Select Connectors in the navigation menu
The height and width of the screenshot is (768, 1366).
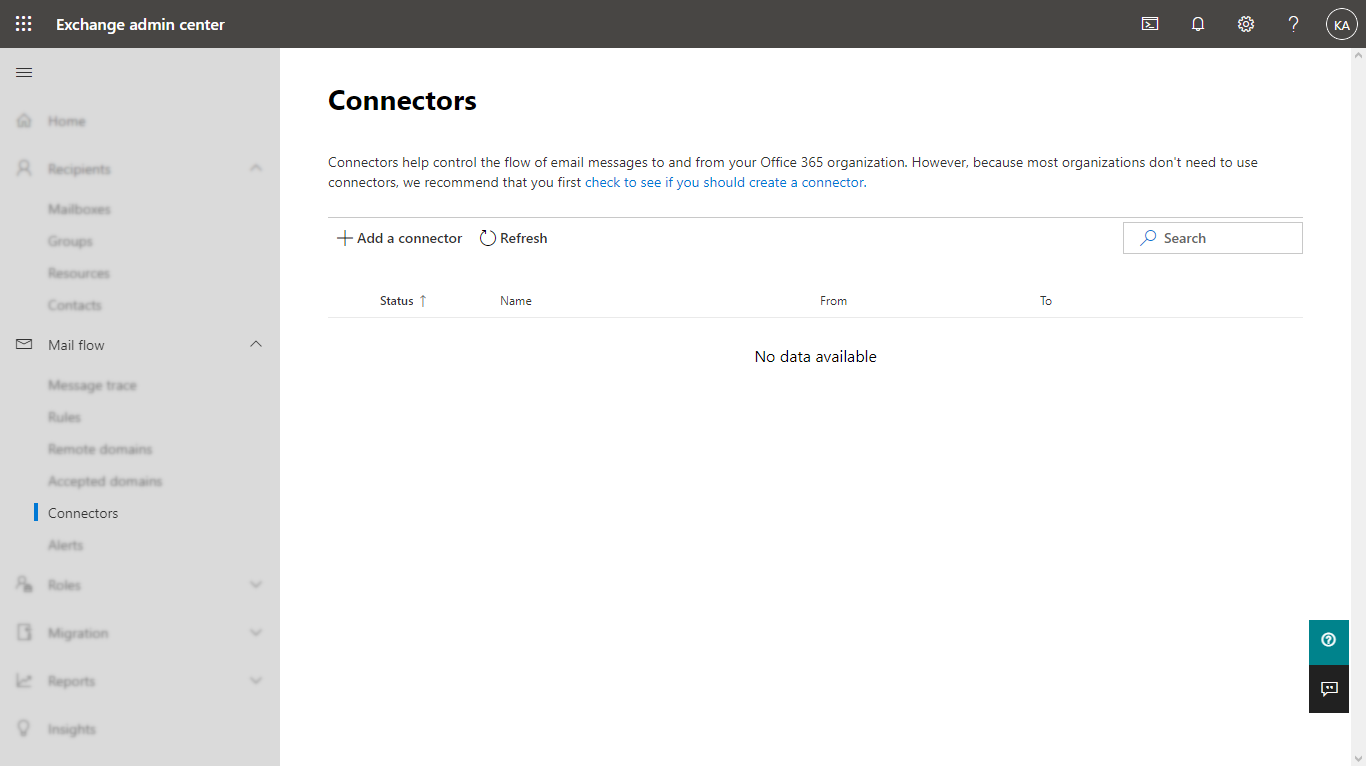point(83,513)
